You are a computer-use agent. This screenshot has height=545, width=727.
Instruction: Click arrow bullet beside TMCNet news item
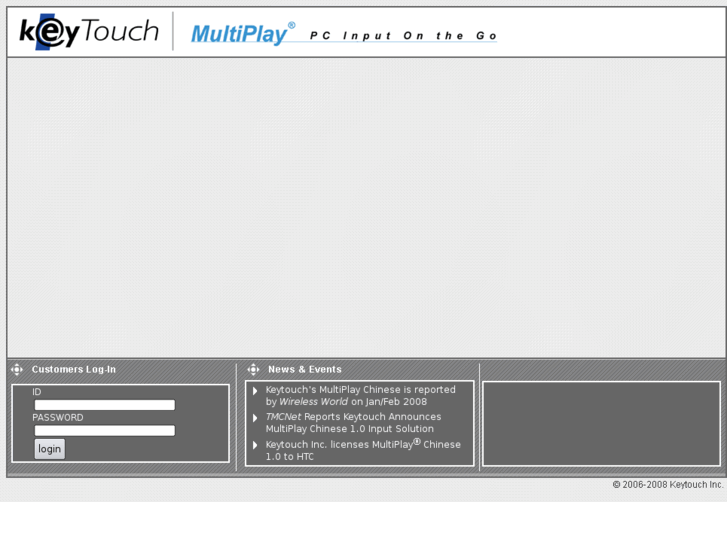point(255,418)
